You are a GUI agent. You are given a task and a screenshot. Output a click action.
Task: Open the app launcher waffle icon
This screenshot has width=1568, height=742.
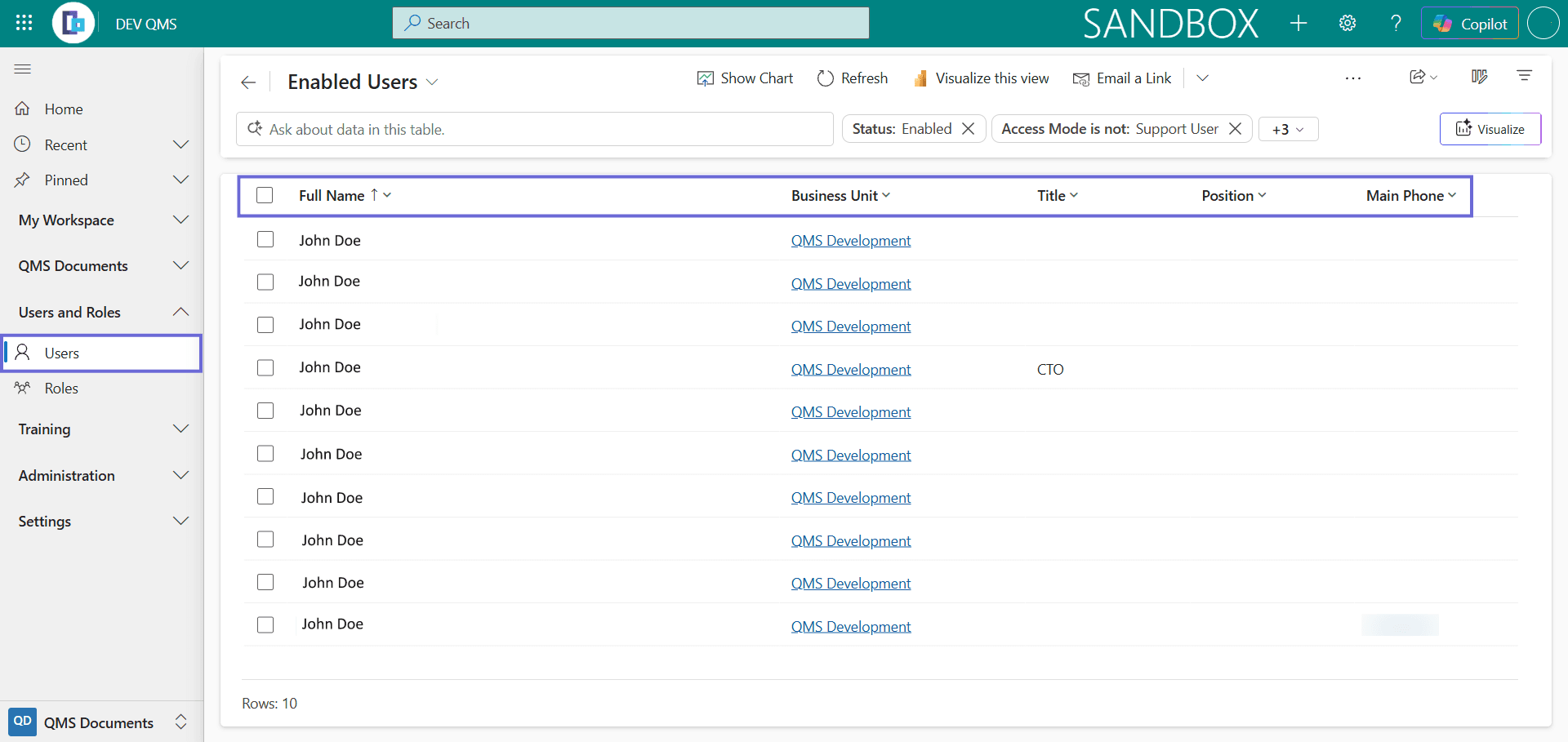[24, 23]
